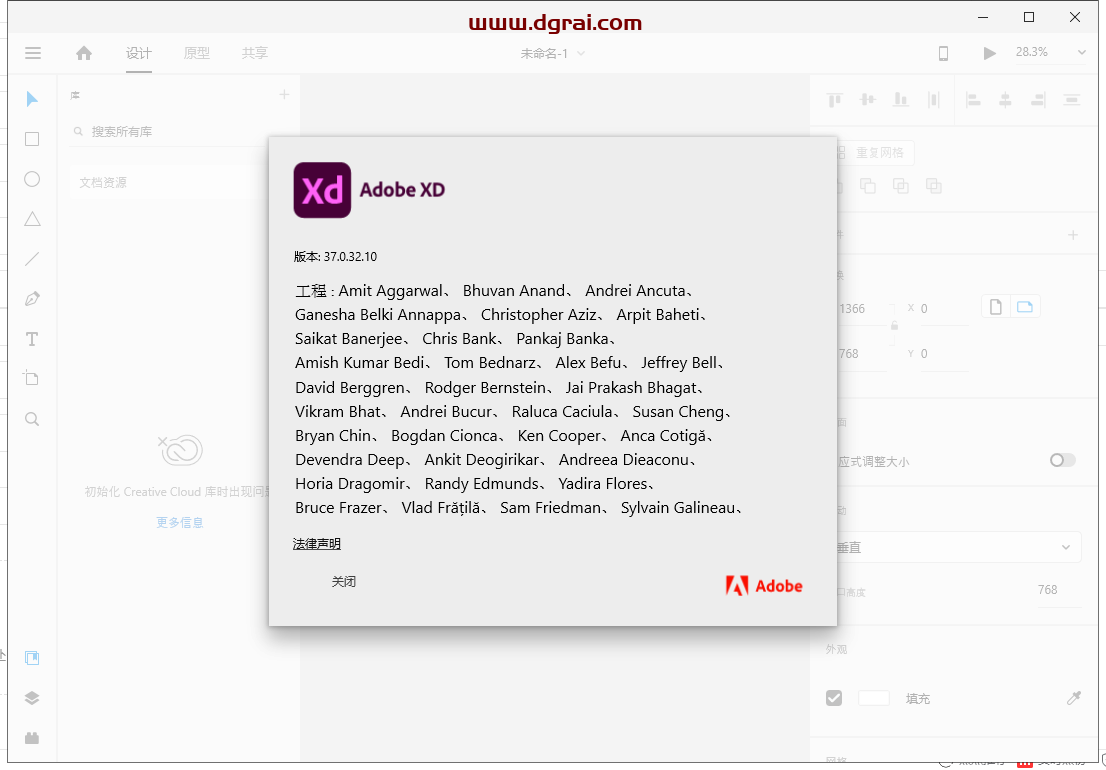Viewport: 1106px width, 770px height.
Task: Switch to the 共享 tab
Action: pyautogui.click(x=255, y=53)
